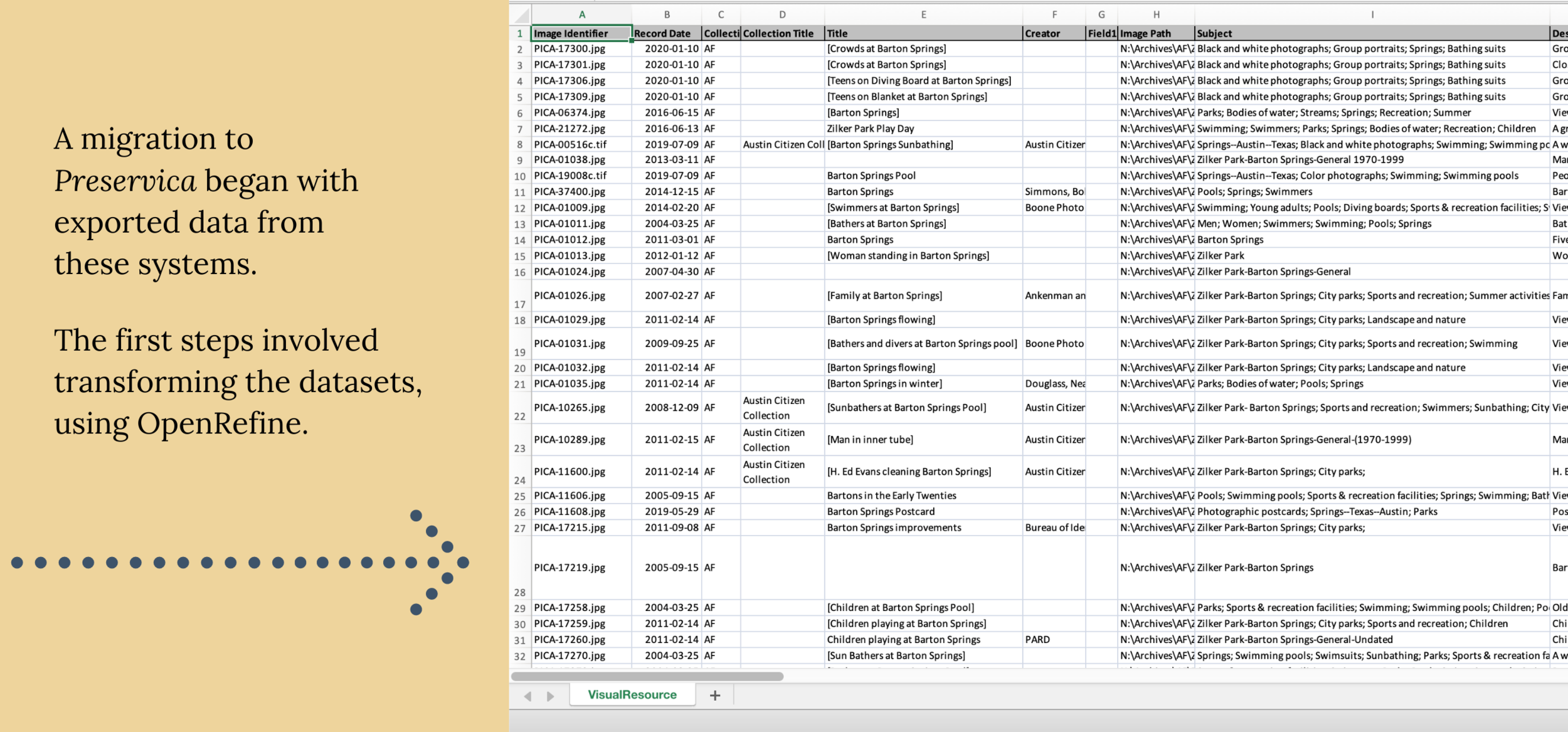Select cell 'PICA-17270.jpg'
The image size is (1568, 732).
[581, 655]
